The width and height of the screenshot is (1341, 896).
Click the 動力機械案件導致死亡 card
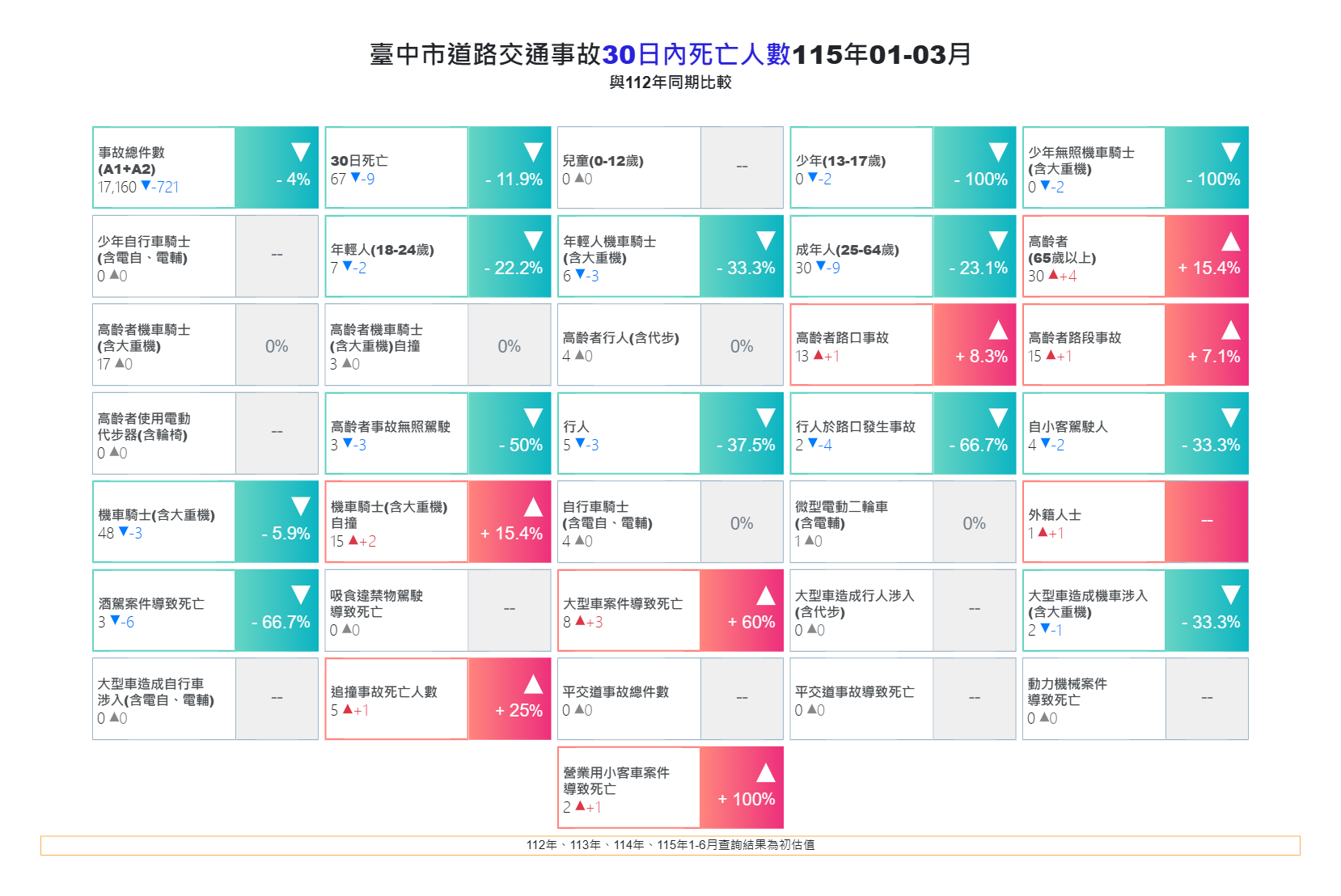pyautogui.click(x=1136, y=699)
